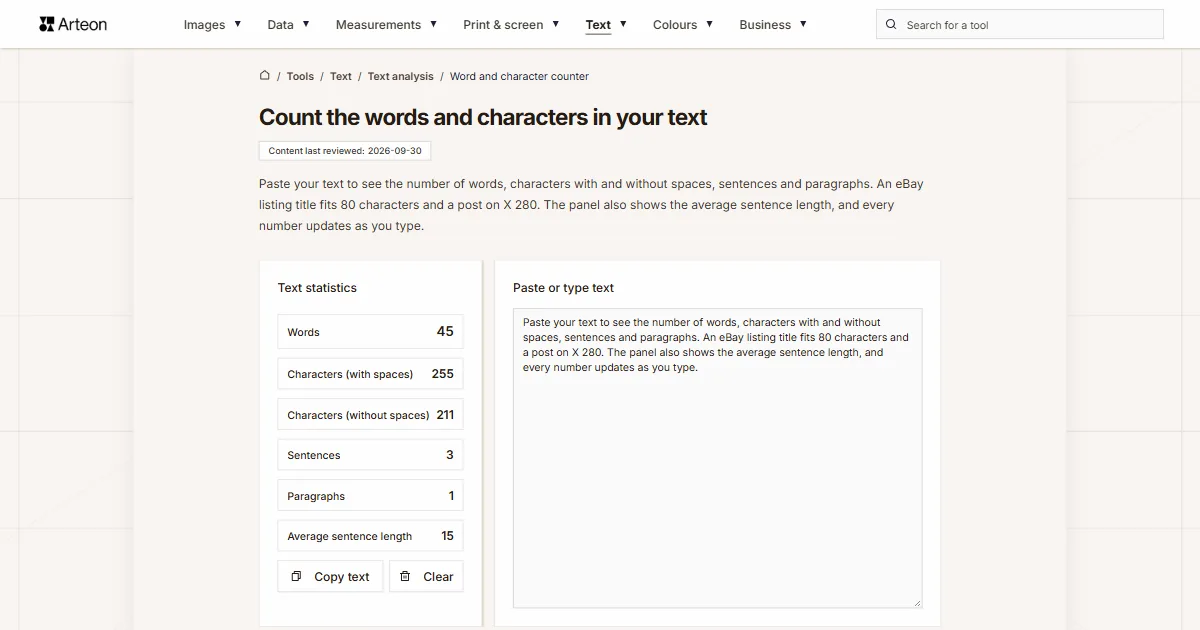Click the copy icon on Copy text

(x=296, y=576)
